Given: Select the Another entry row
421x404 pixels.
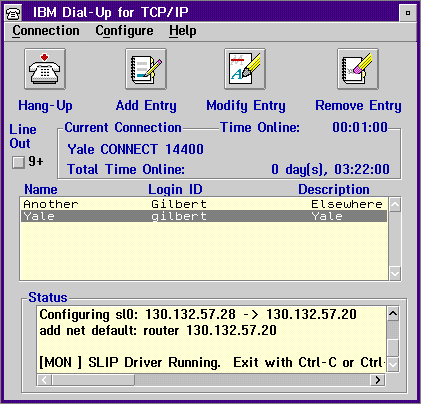Looking at the screenshot, I should coord(204,204).
